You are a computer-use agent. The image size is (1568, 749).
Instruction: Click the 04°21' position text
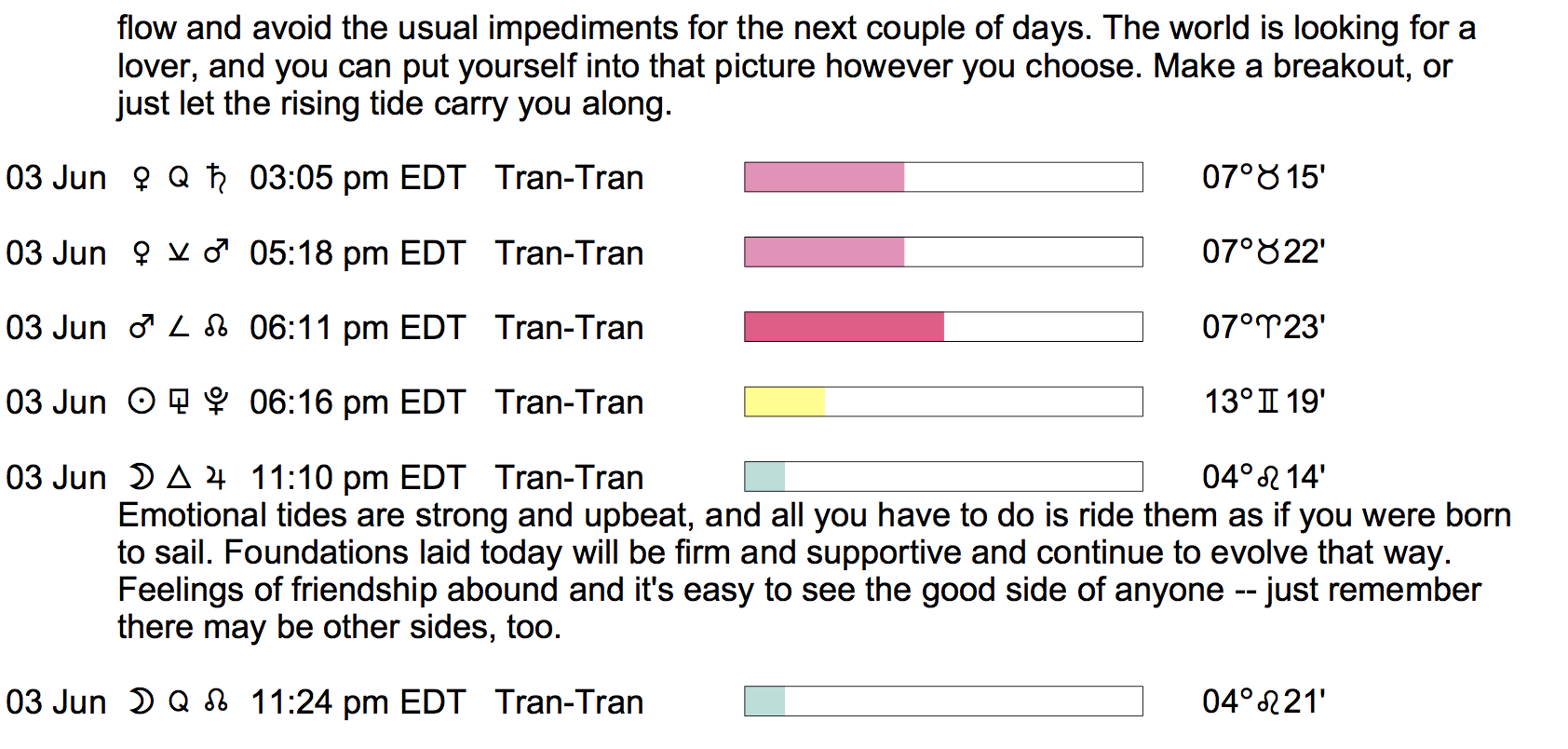click(x=1264, y=701)
